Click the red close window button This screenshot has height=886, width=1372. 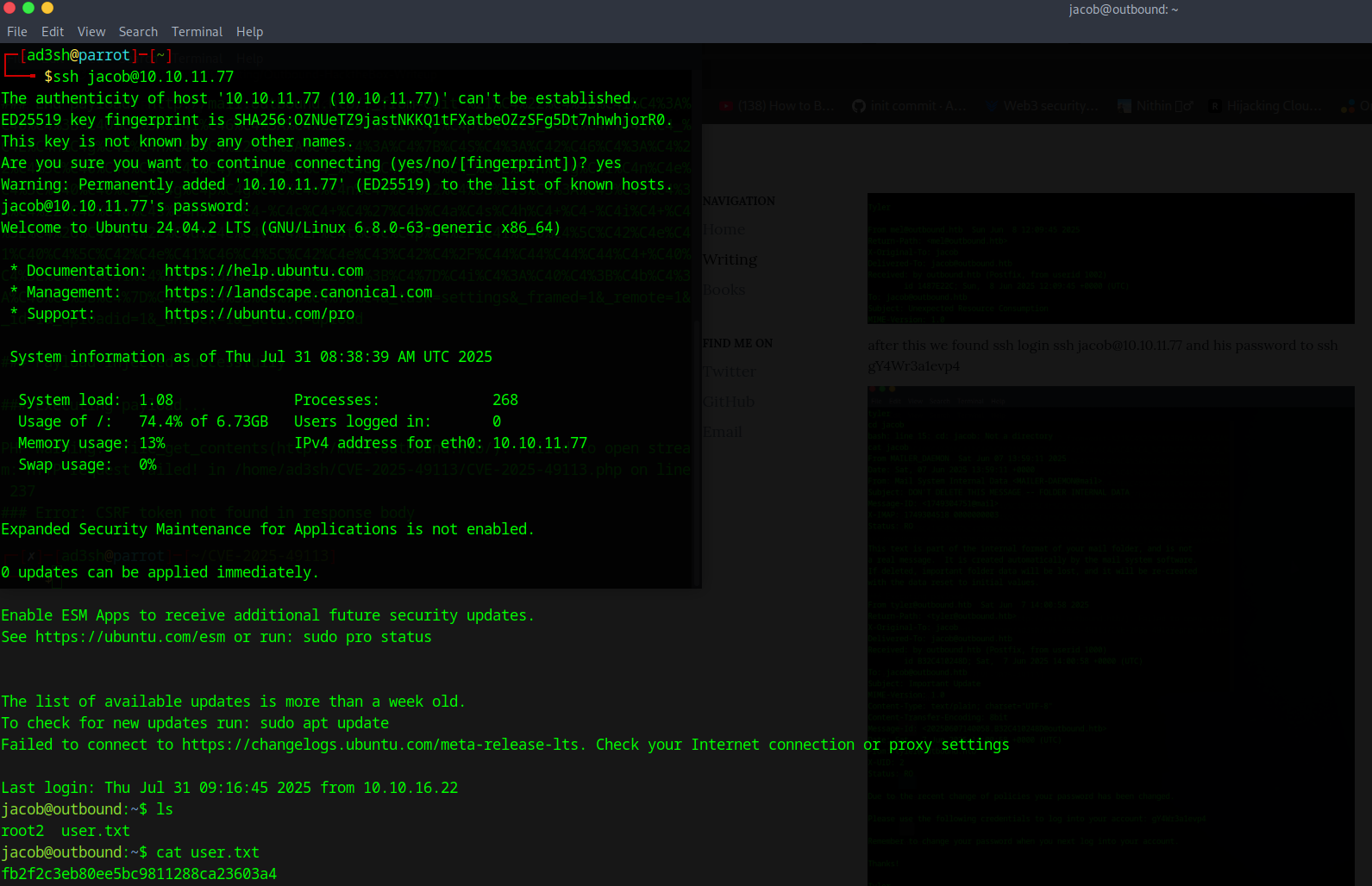click(9, 8)
